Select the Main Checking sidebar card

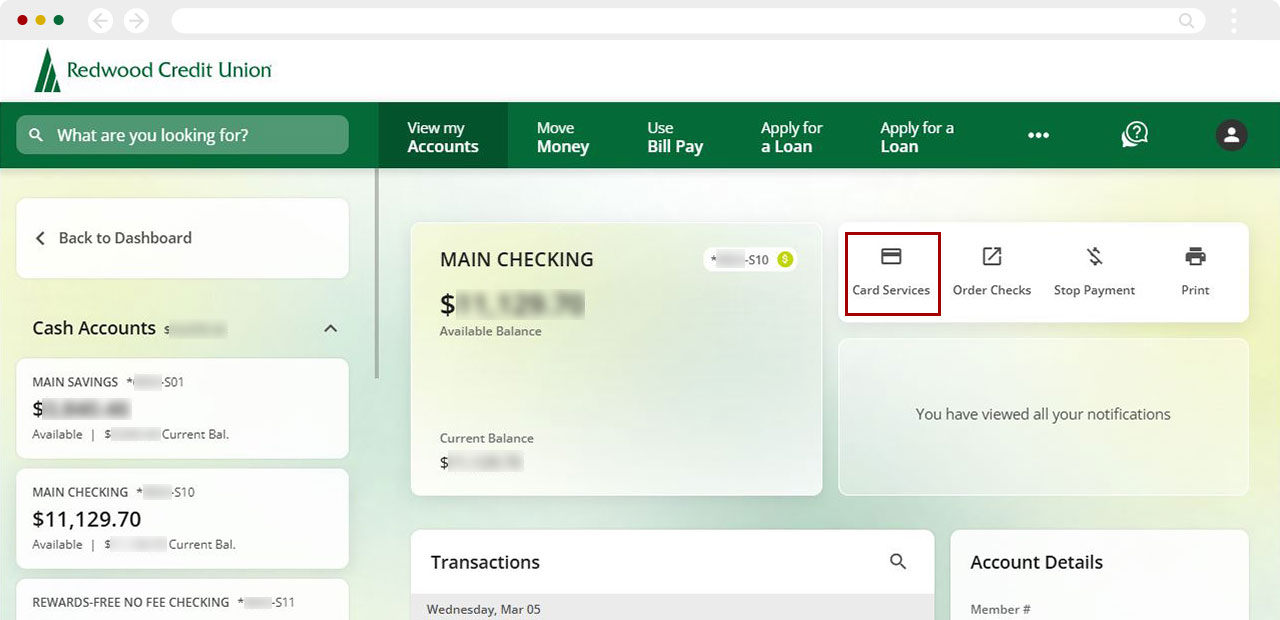(182, 518)
